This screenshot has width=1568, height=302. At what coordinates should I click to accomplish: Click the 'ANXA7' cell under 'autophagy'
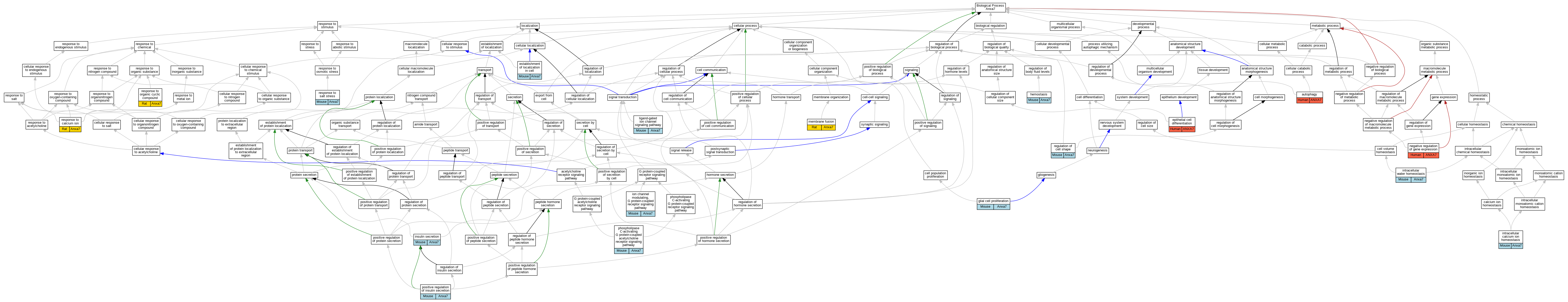(x=1316, y=100)
